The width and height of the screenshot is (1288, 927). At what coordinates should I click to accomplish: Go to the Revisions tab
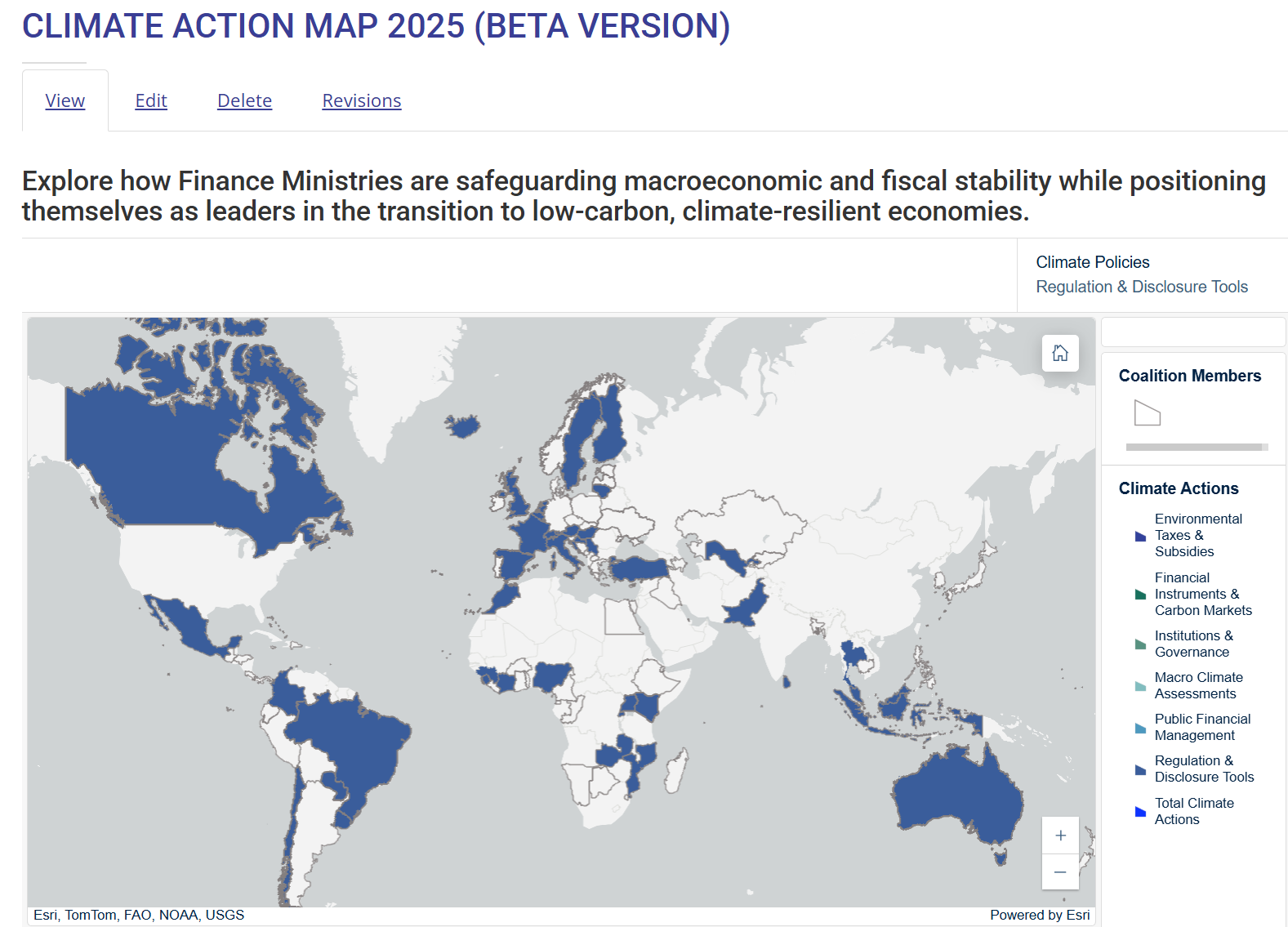tap(362, 100)
